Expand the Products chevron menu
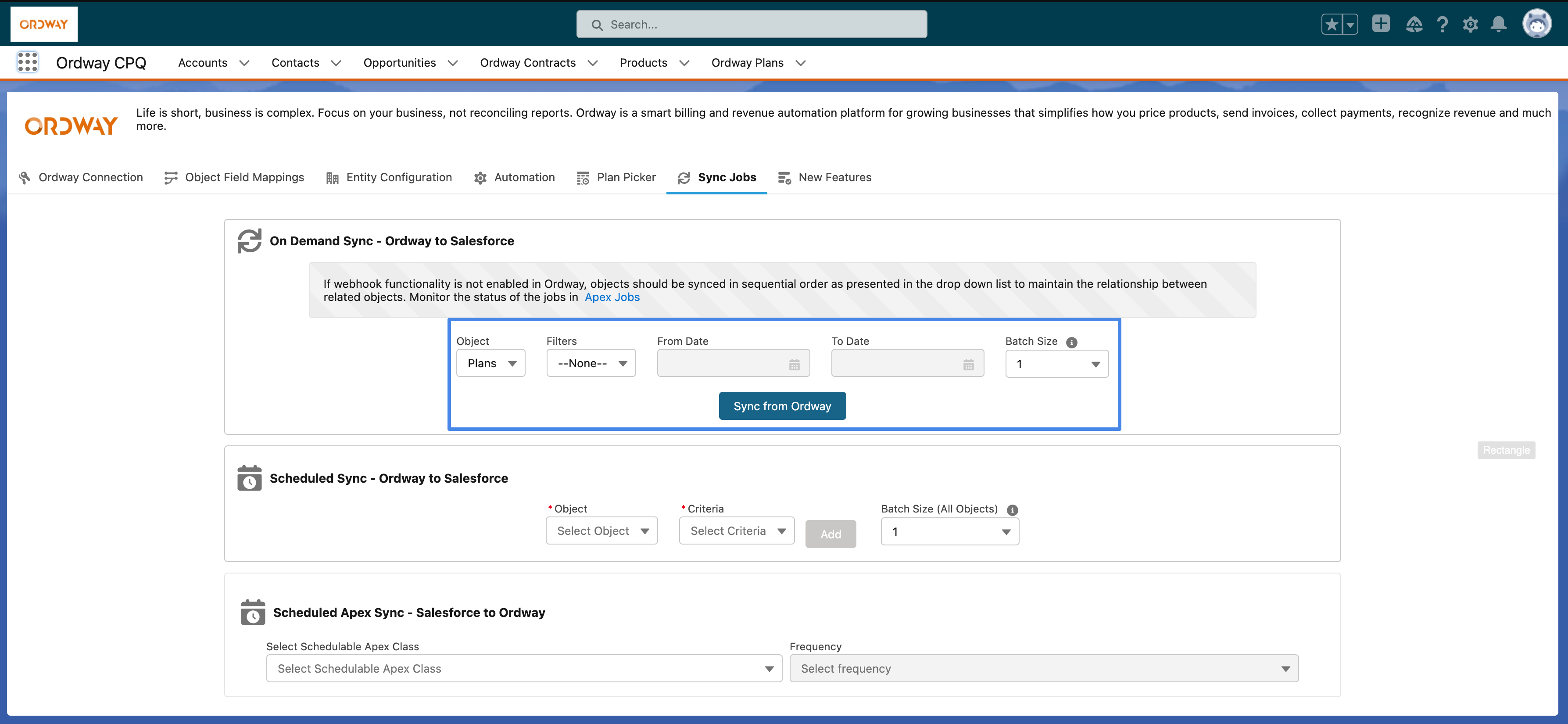Image resolution: width=1568 pixels, height=724 pixels. click(x=684, y=63)
